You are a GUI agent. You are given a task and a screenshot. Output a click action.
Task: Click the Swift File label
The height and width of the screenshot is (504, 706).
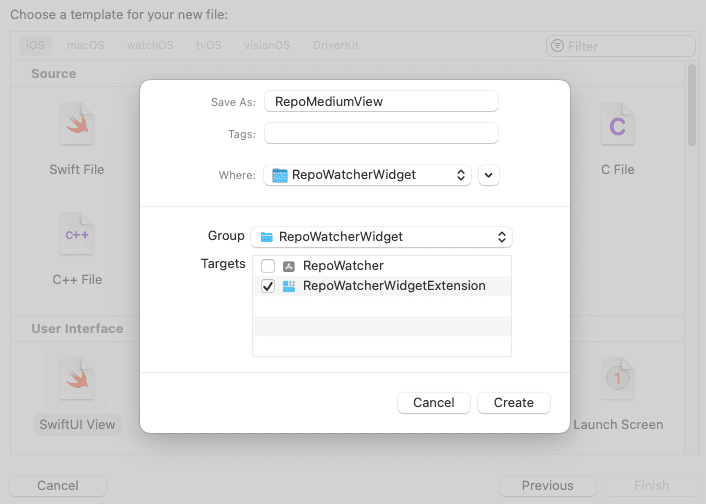(x=77, y=169)
